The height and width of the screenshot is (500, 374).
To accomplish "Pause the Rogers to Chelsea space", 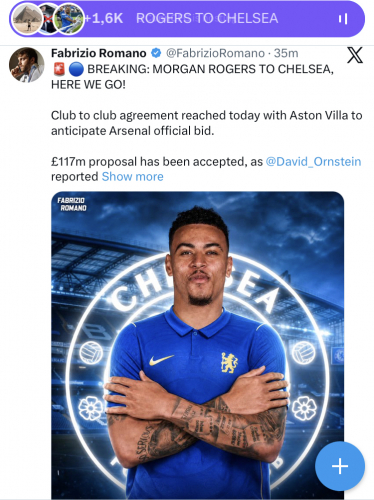I will click(343, 19).
